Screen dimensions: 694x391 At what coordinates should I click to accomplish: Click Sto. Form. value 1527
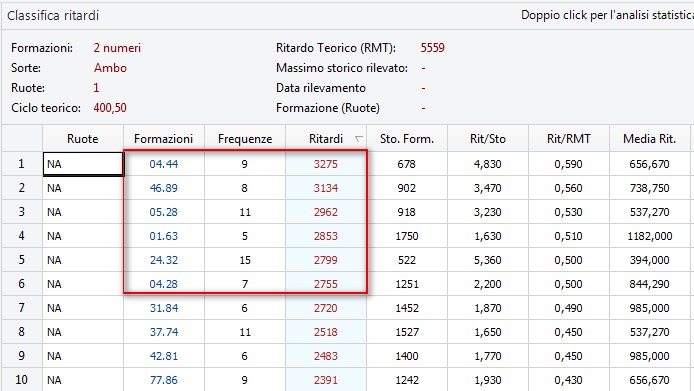pos(407,332)
